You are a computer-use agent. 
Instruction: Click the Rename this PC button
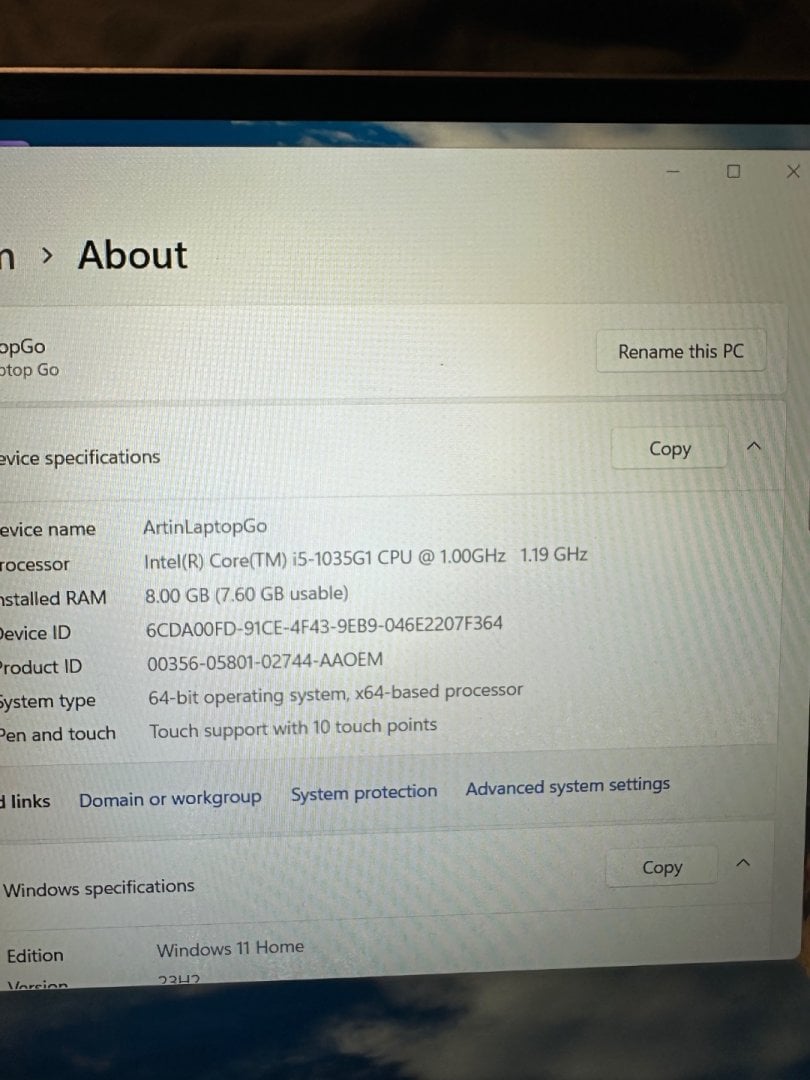coord(681,351)
